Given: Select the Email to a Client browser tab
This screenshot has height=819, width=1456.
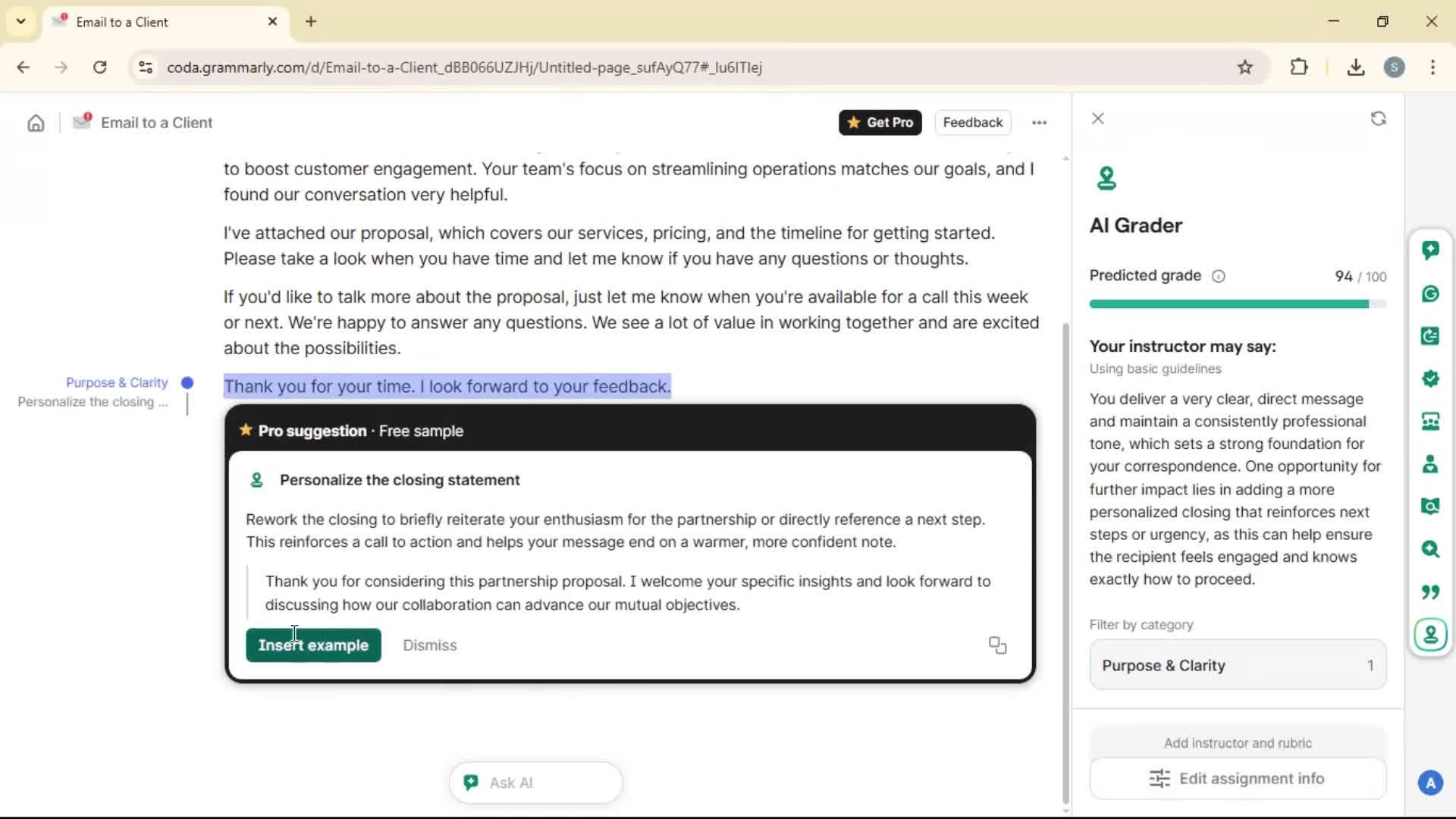Looking at the screenshot, I should click(x=152, y=22).
